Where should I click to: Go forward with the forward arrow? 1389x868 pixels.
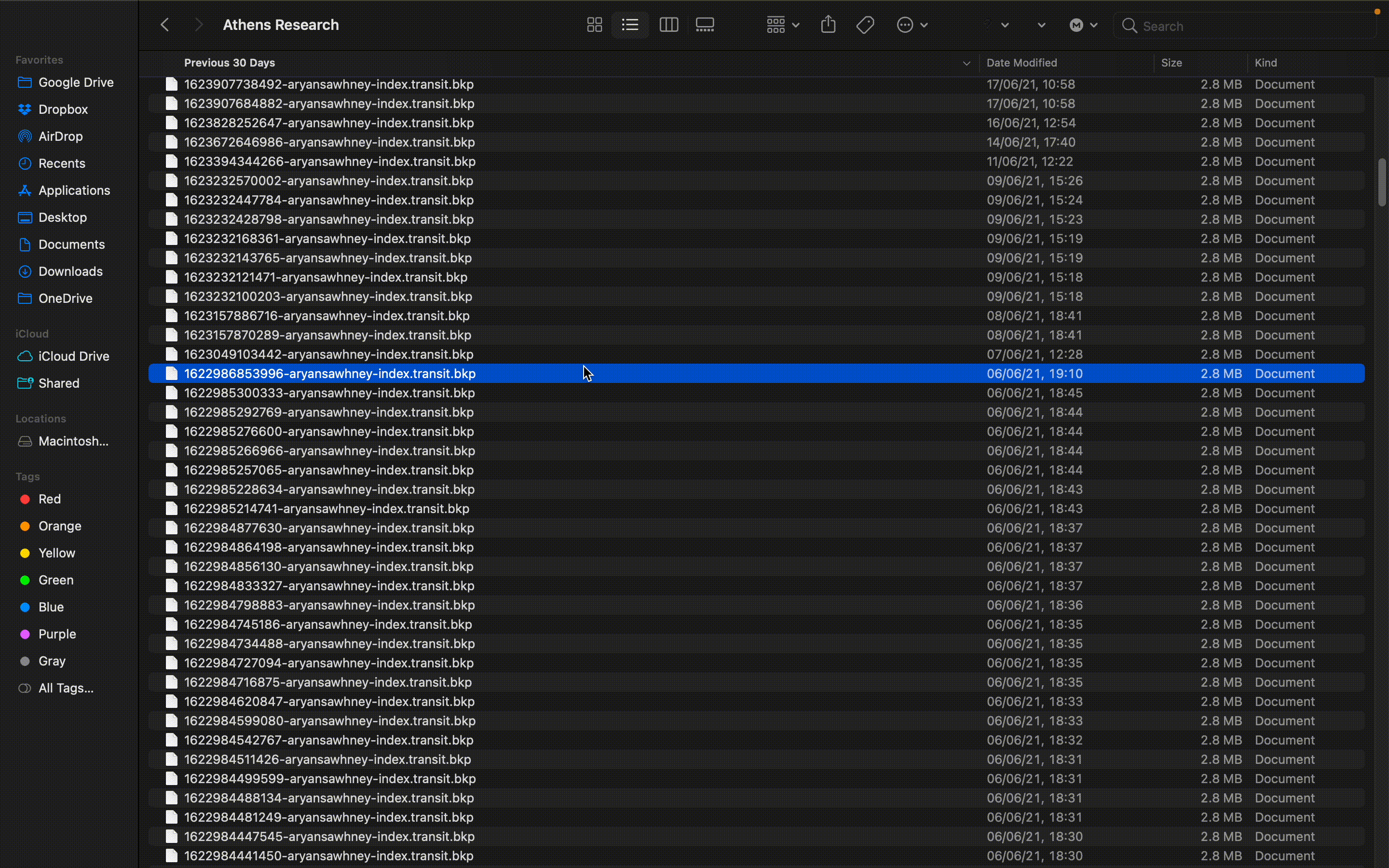pos(199,25)
